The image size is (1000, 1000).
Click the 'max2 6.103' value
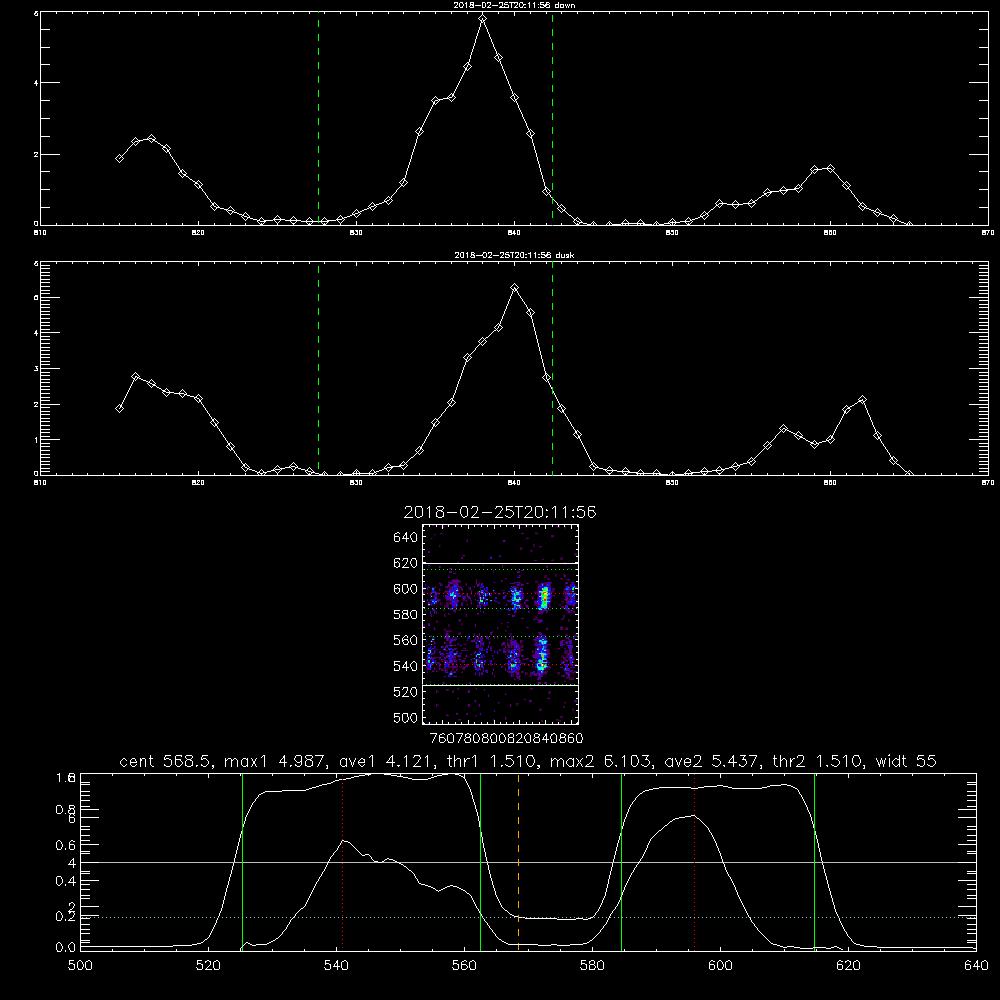(599, 761)
